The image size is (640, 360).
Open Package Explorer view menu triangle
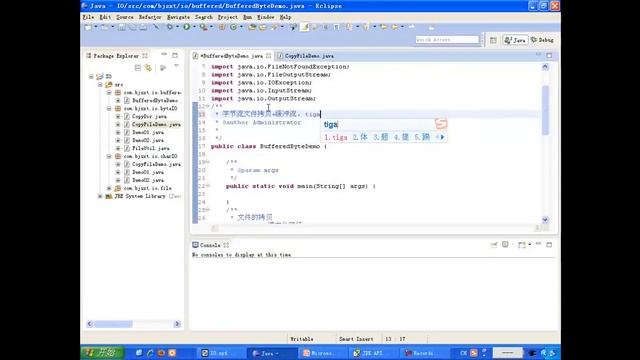(x=176, y=66)
